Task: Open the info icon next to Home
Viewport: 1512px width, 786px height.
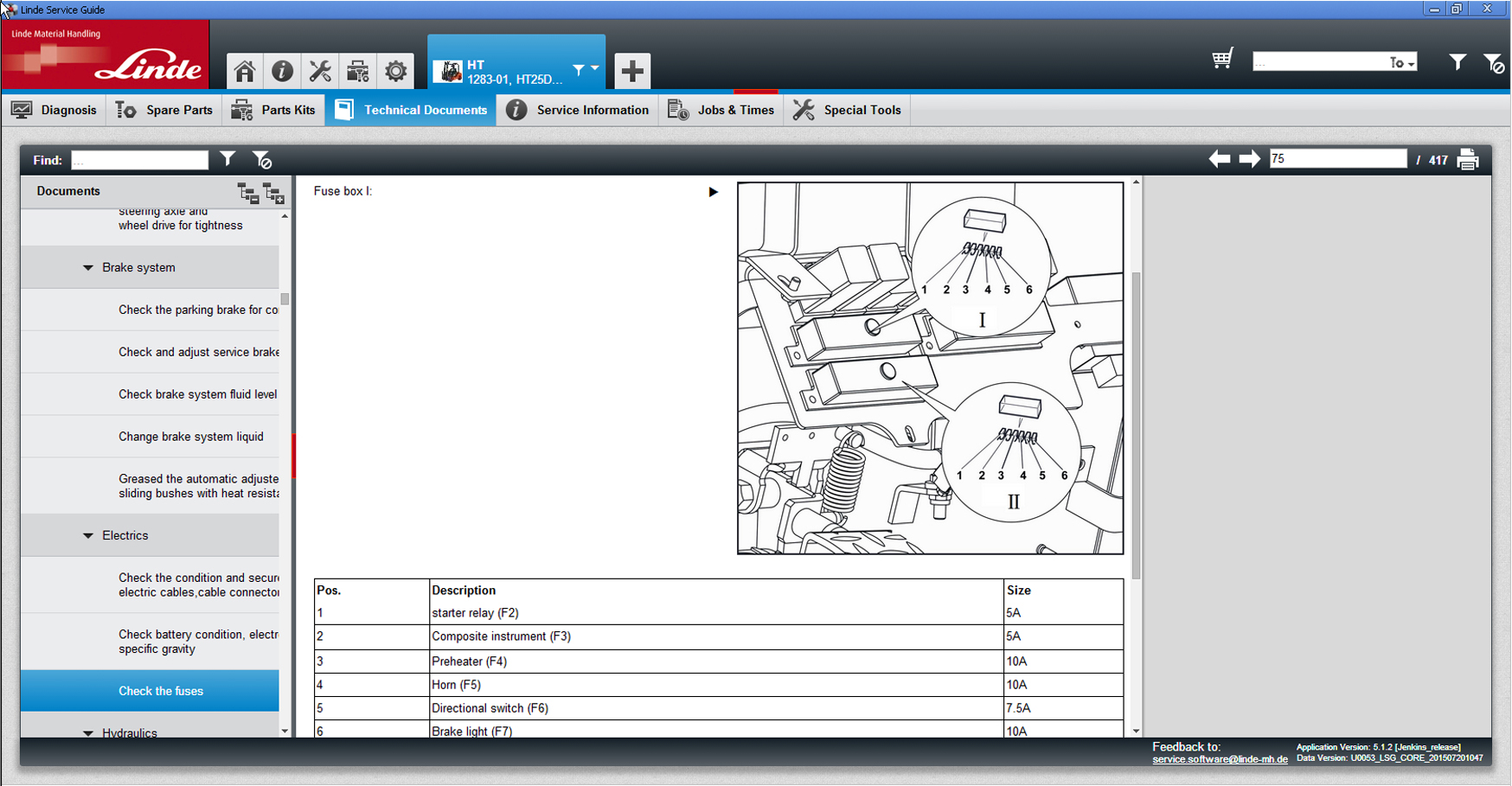Action: (282, 71)
